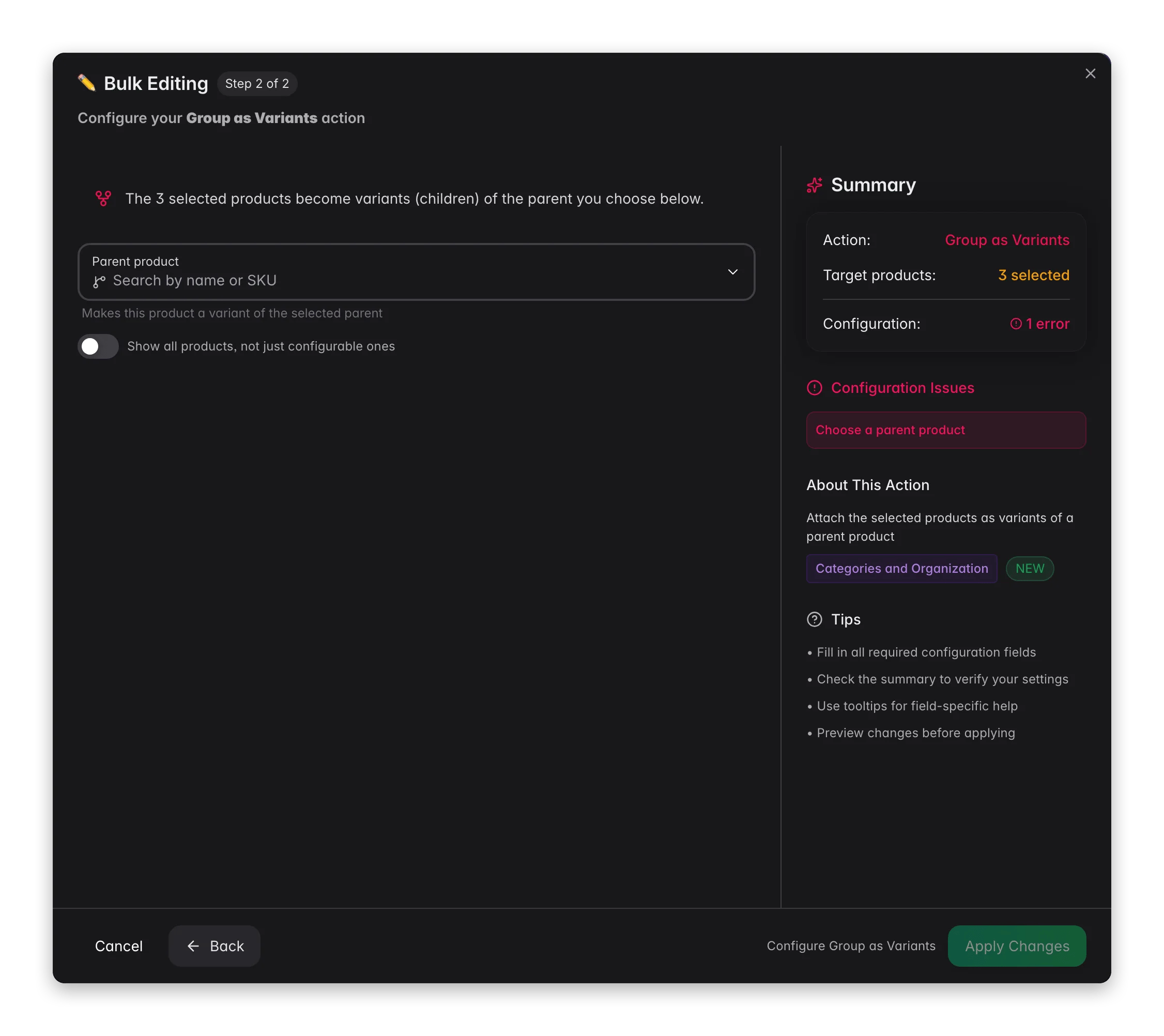The height and width of the screenshot is (1036, 1164).
Task: Click the 3 selected target products value
Action: [1034, 275]
